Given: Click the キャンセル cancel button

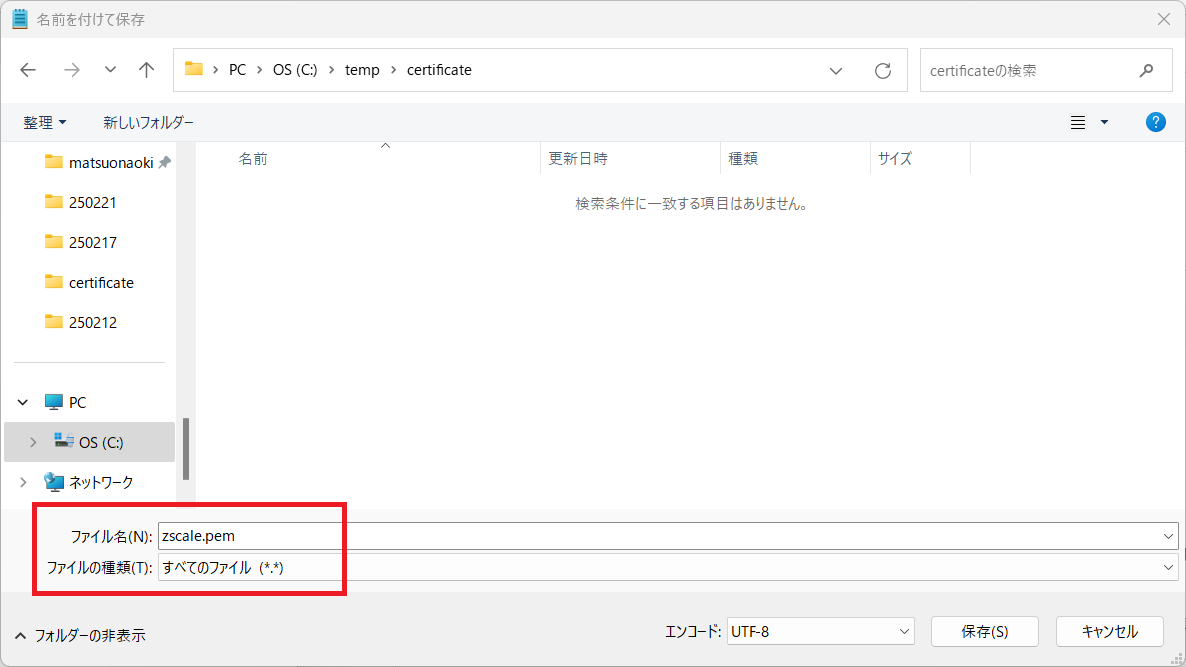Looking at the screenshot, I should 1109,631.
